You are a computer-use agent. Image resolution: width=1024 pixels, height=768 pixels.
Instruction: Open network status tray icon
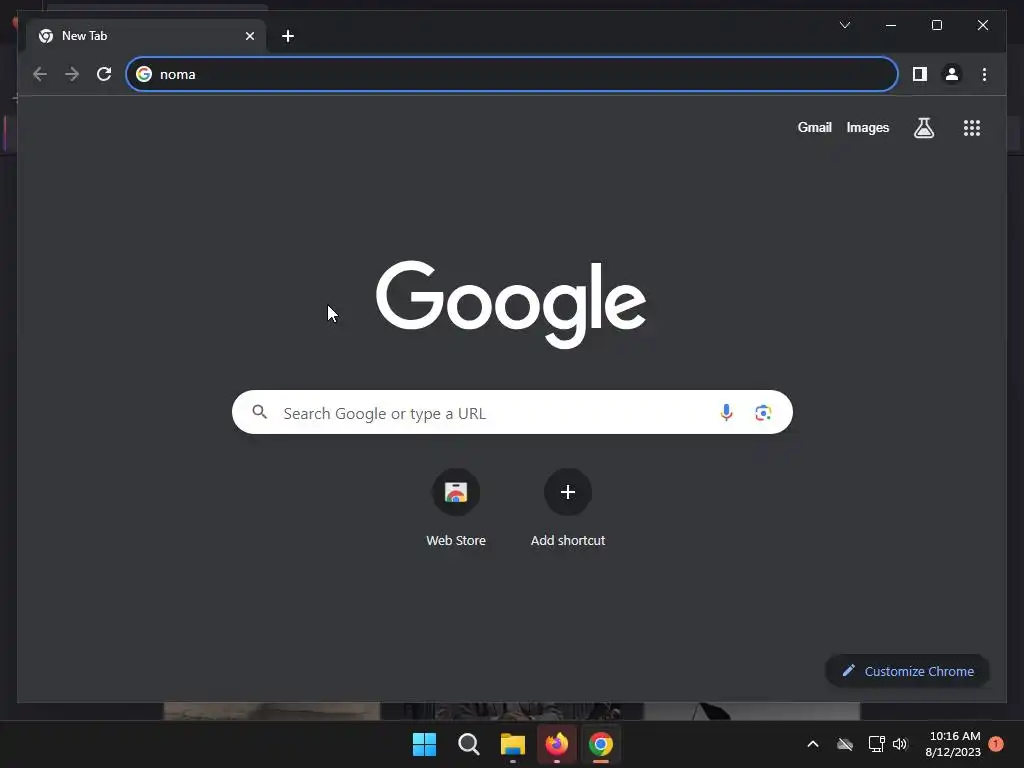(x=876, y=744)
